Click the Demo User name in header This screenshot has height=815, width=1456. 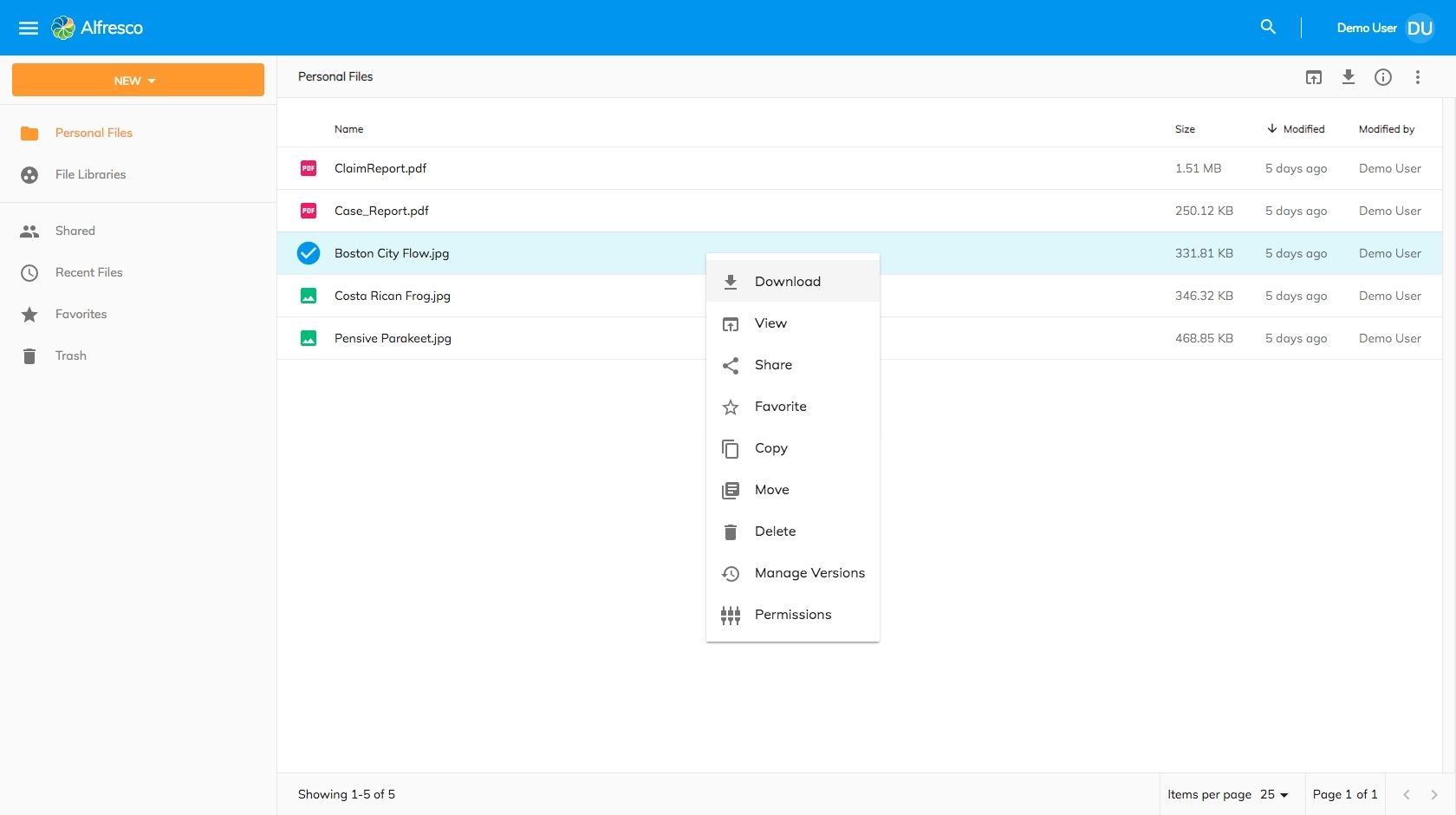click(x=1367, y=28)
